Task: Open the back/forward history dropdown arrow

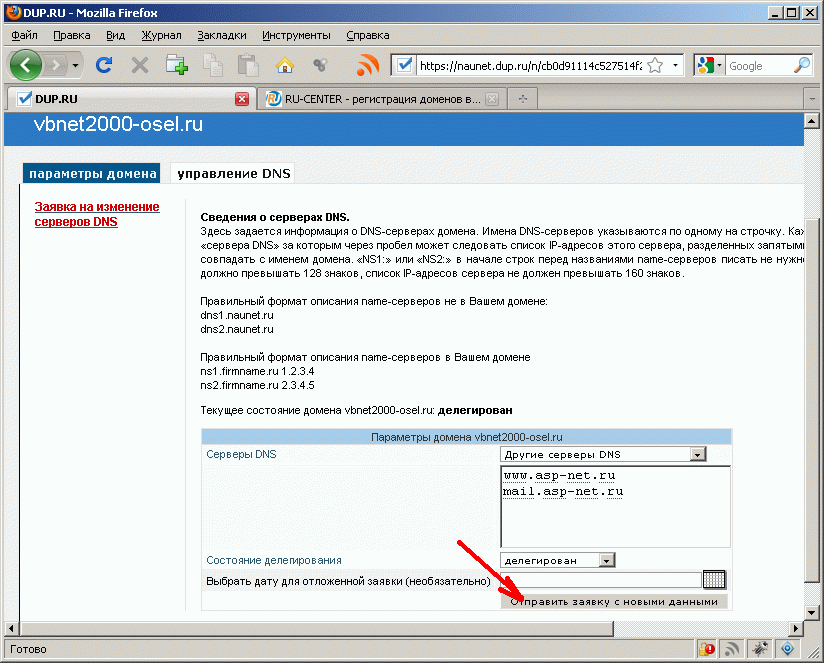Action: click(x=75, y=66)
